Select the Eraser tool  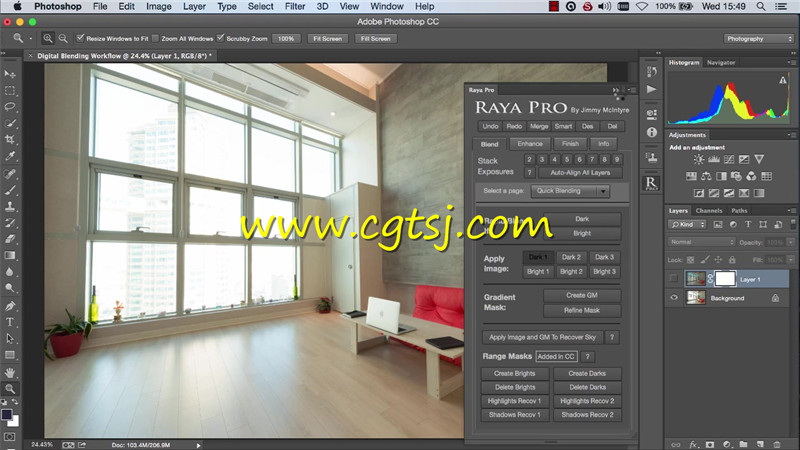(10, 239)
